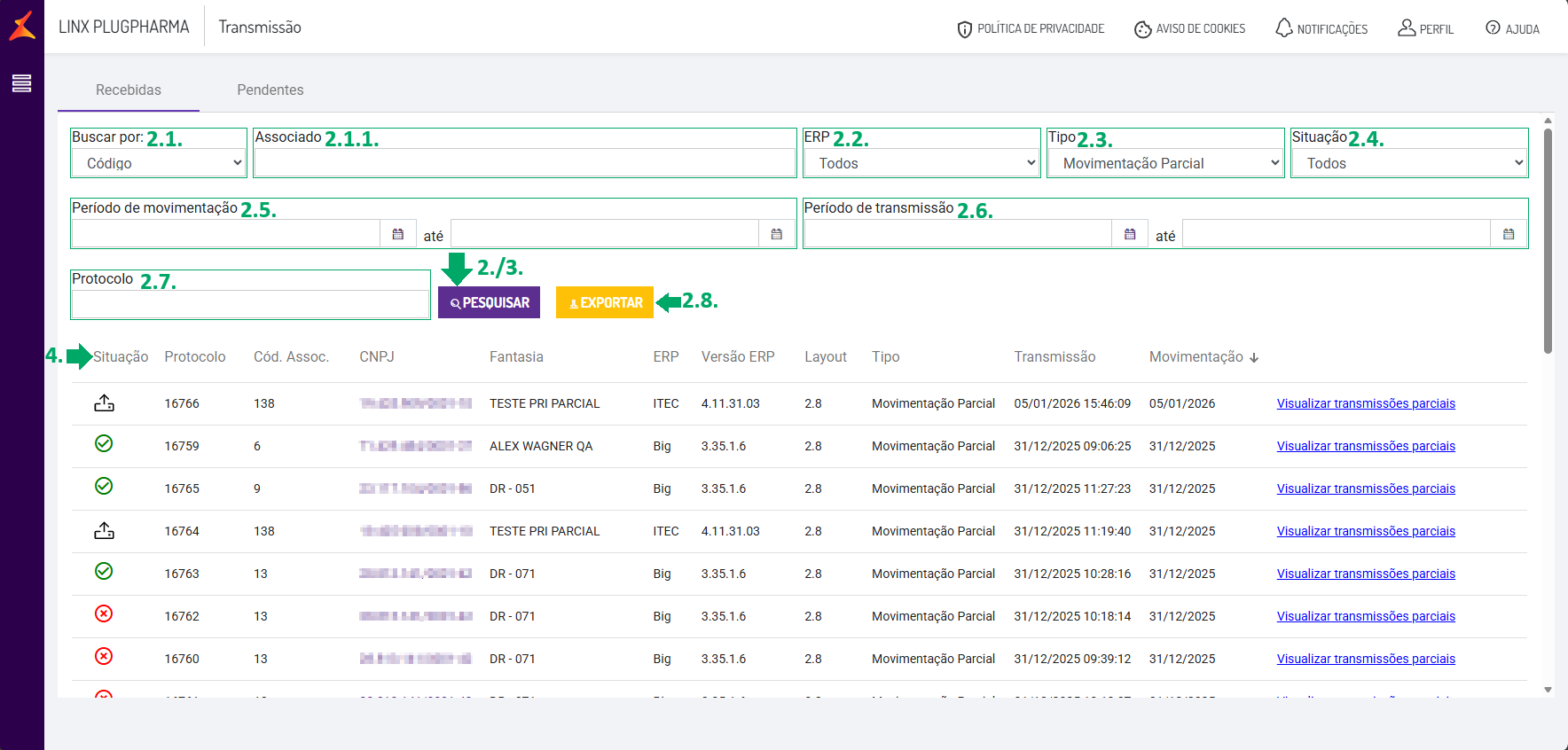Click the Linx logo icon

pyautogui.click(x=22, y=26)
